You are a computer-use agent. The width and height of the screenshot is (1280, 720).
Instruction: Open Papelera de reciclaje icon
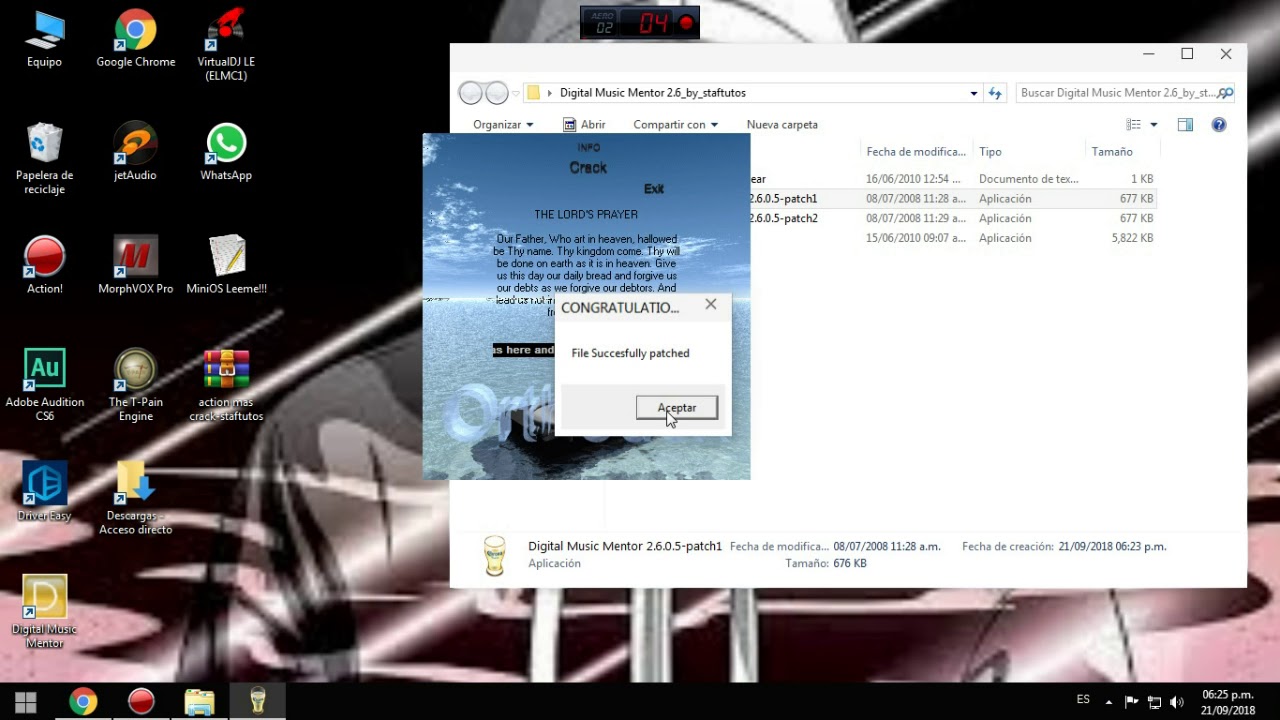pyautogui.click(x=44, y=159)
